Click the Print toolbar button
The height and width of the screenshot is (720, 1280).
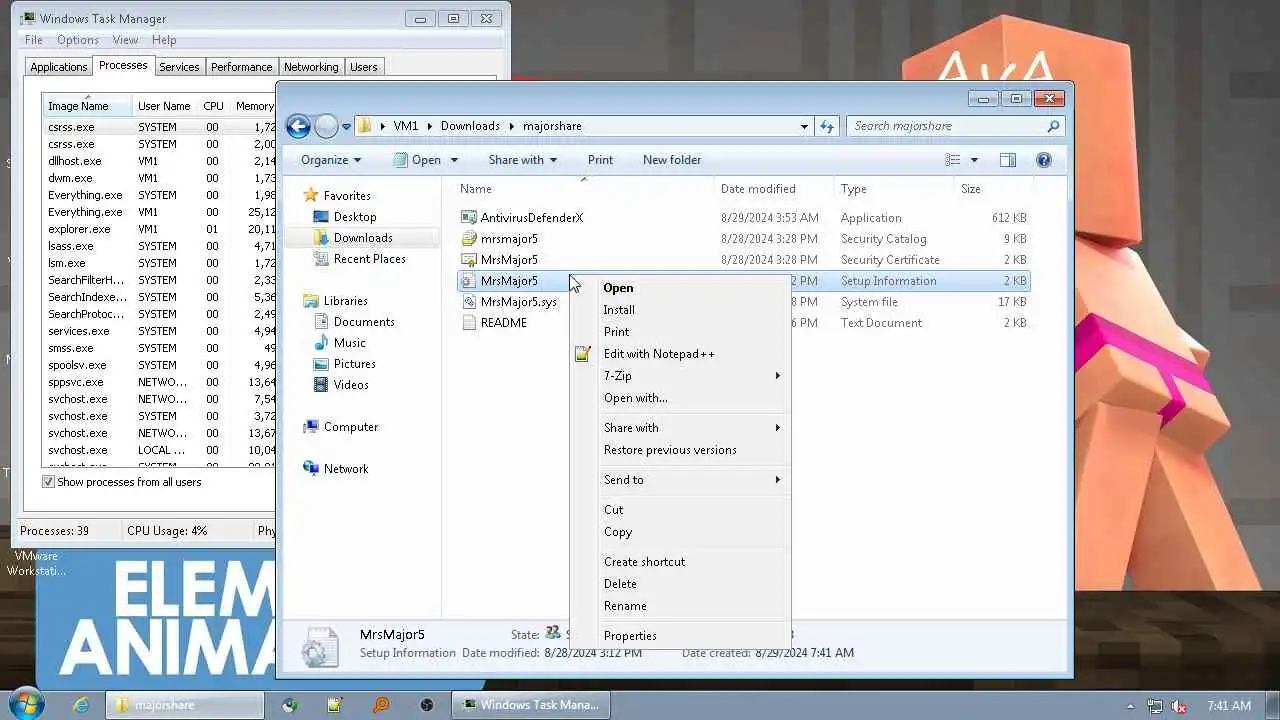[600, 160]
